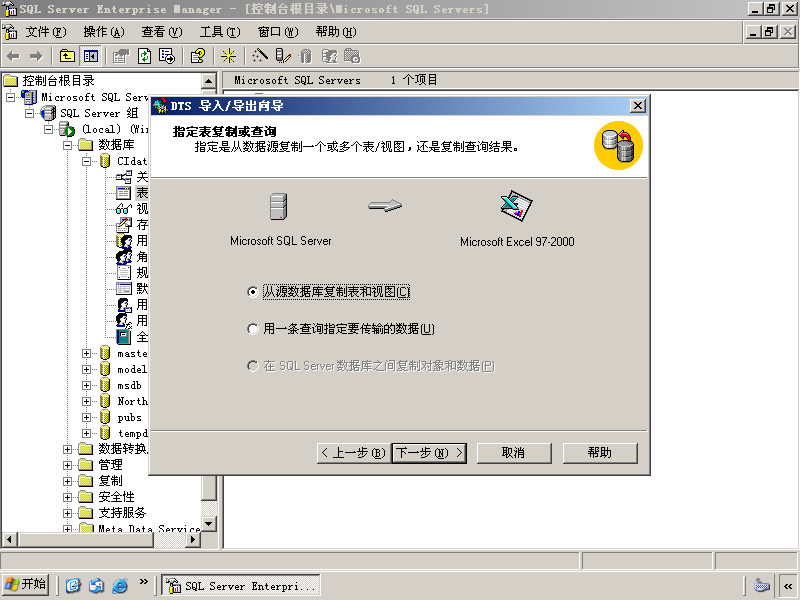
Task: Expand the system tray hidden icons arrow
Action: coord(788,586)
